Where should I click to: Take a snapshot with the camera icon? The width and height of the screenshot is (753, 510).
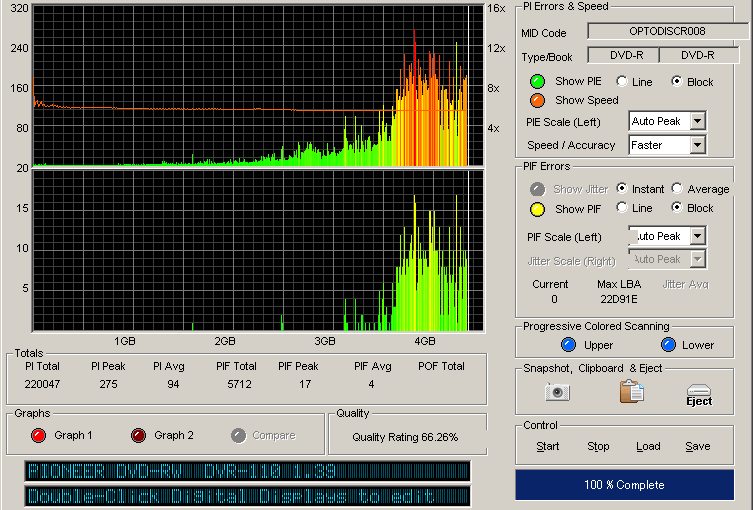[557, 392]
